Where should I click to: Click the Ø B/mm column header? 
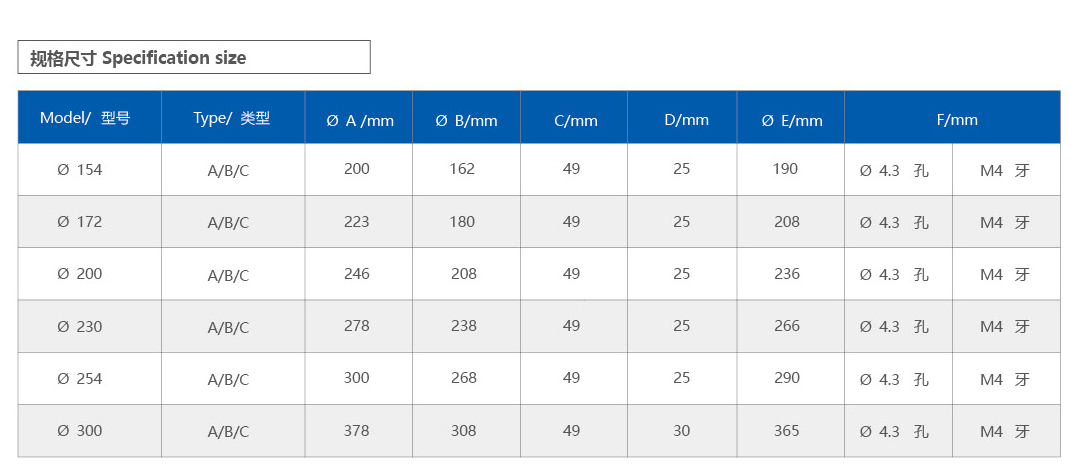coord(466,120)
